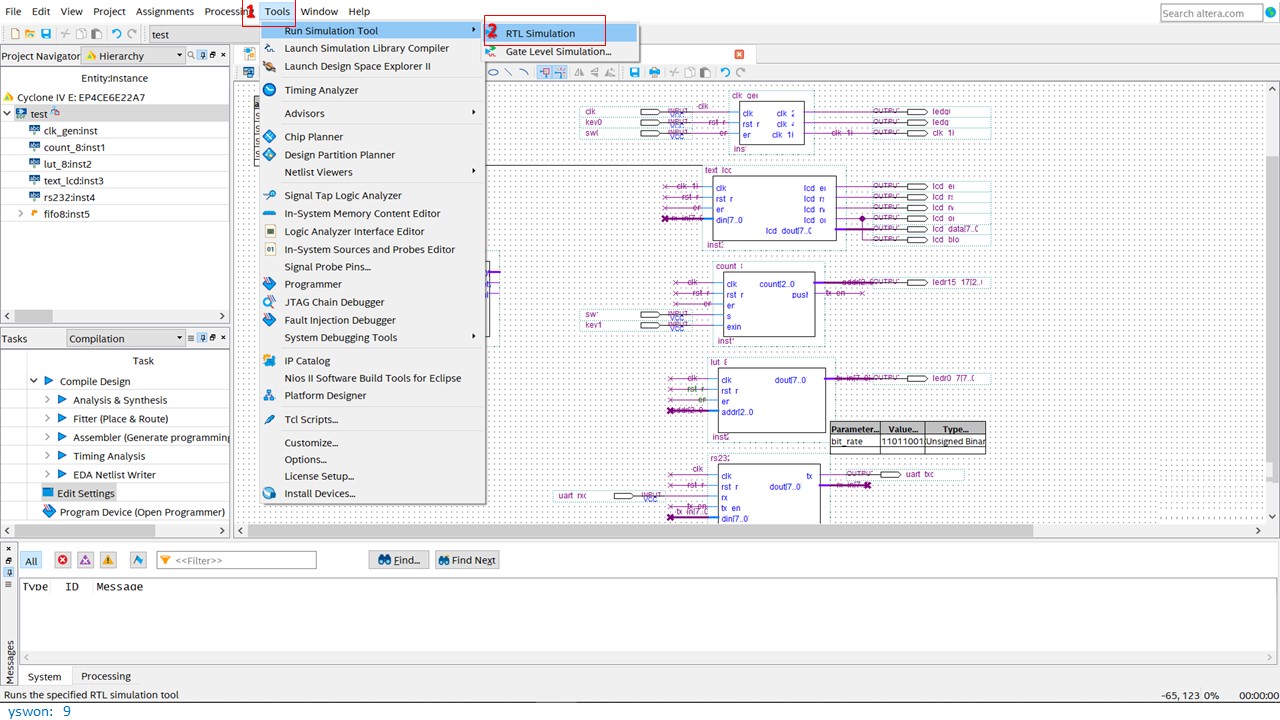Toggle the Use Rubberbanding button

545,72
